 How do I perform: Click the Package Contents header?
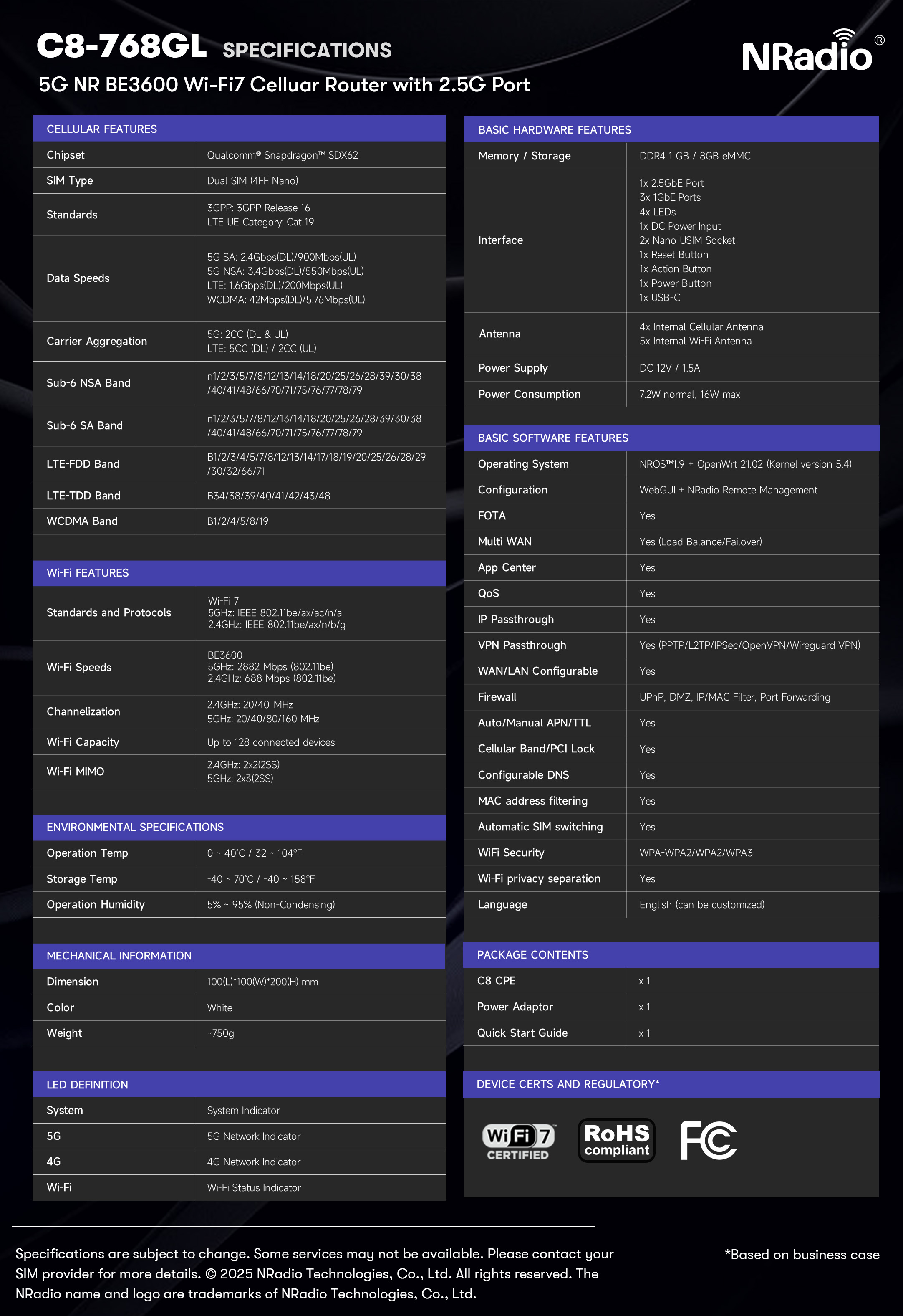[532, 955]
